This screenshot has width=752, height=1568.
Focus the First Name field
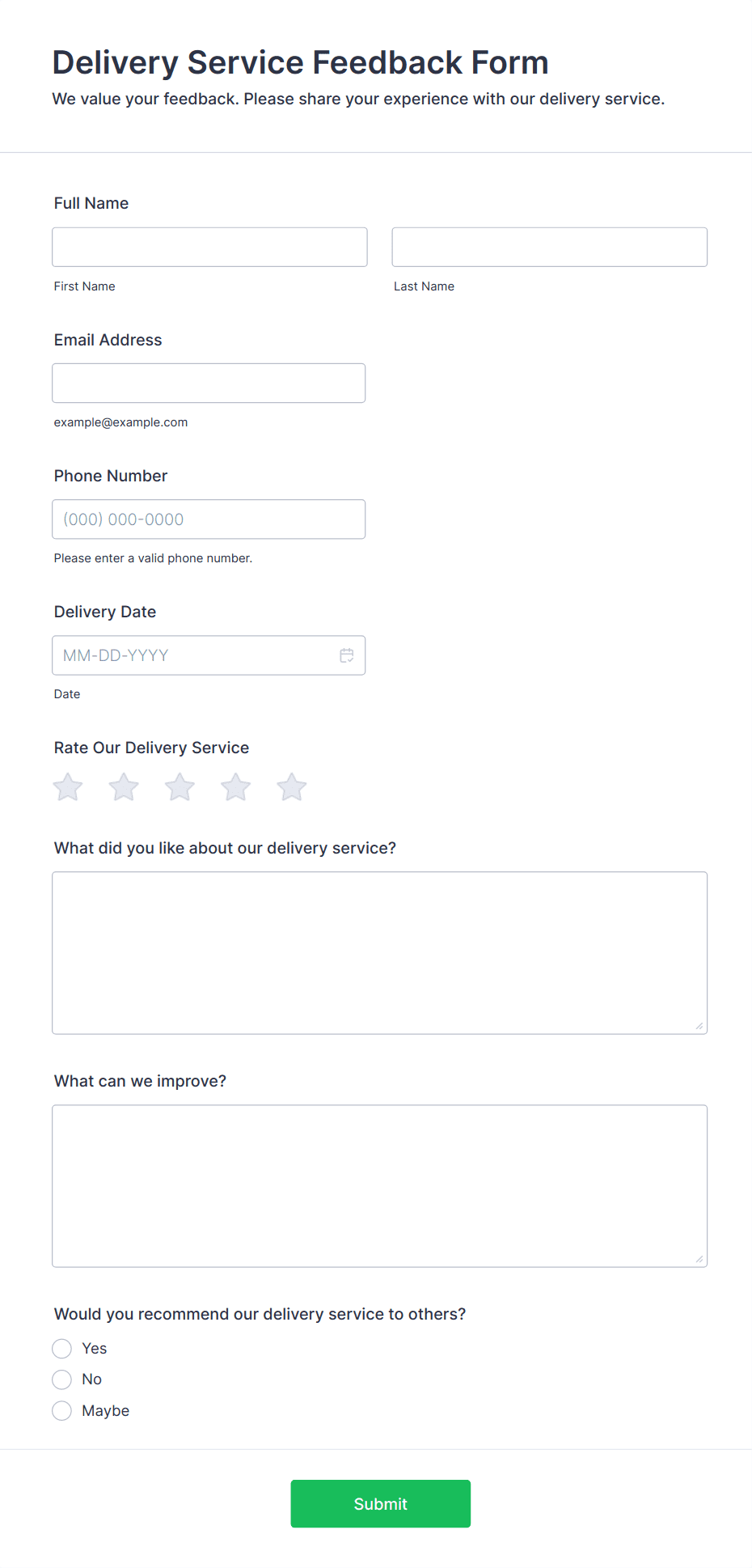click(x=209, y=247)
